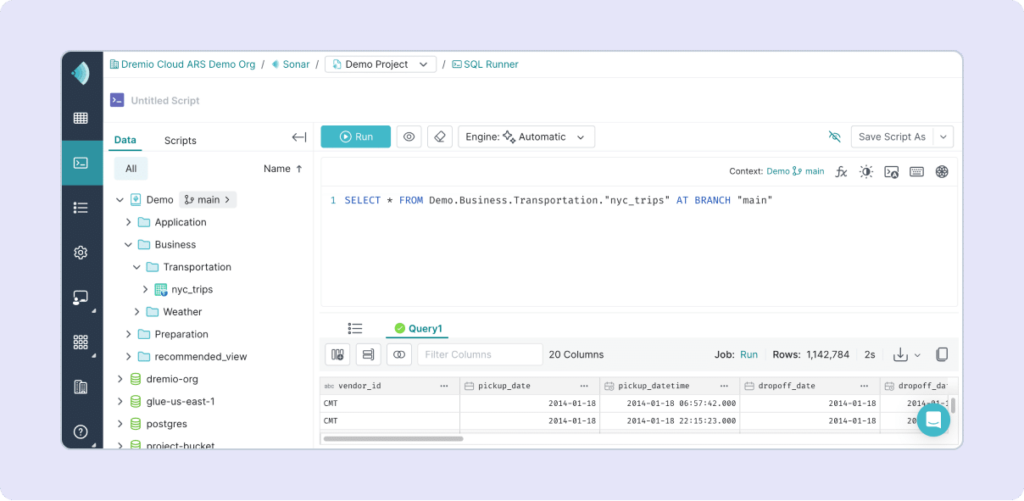Click the eraser clear-editor button
The image size is (1024, 501).
pos(440,137)
